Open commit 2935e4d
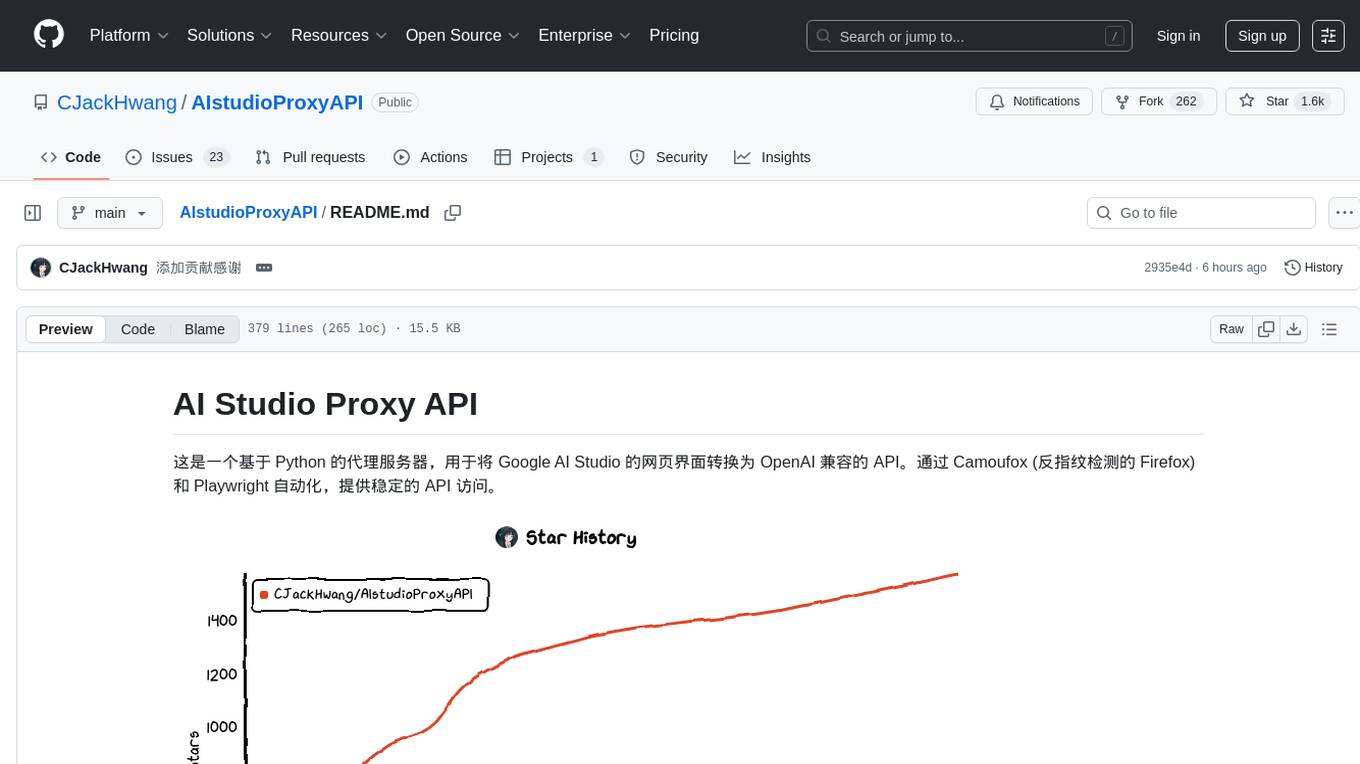 pyautogui.click(x=1168, y=268)
